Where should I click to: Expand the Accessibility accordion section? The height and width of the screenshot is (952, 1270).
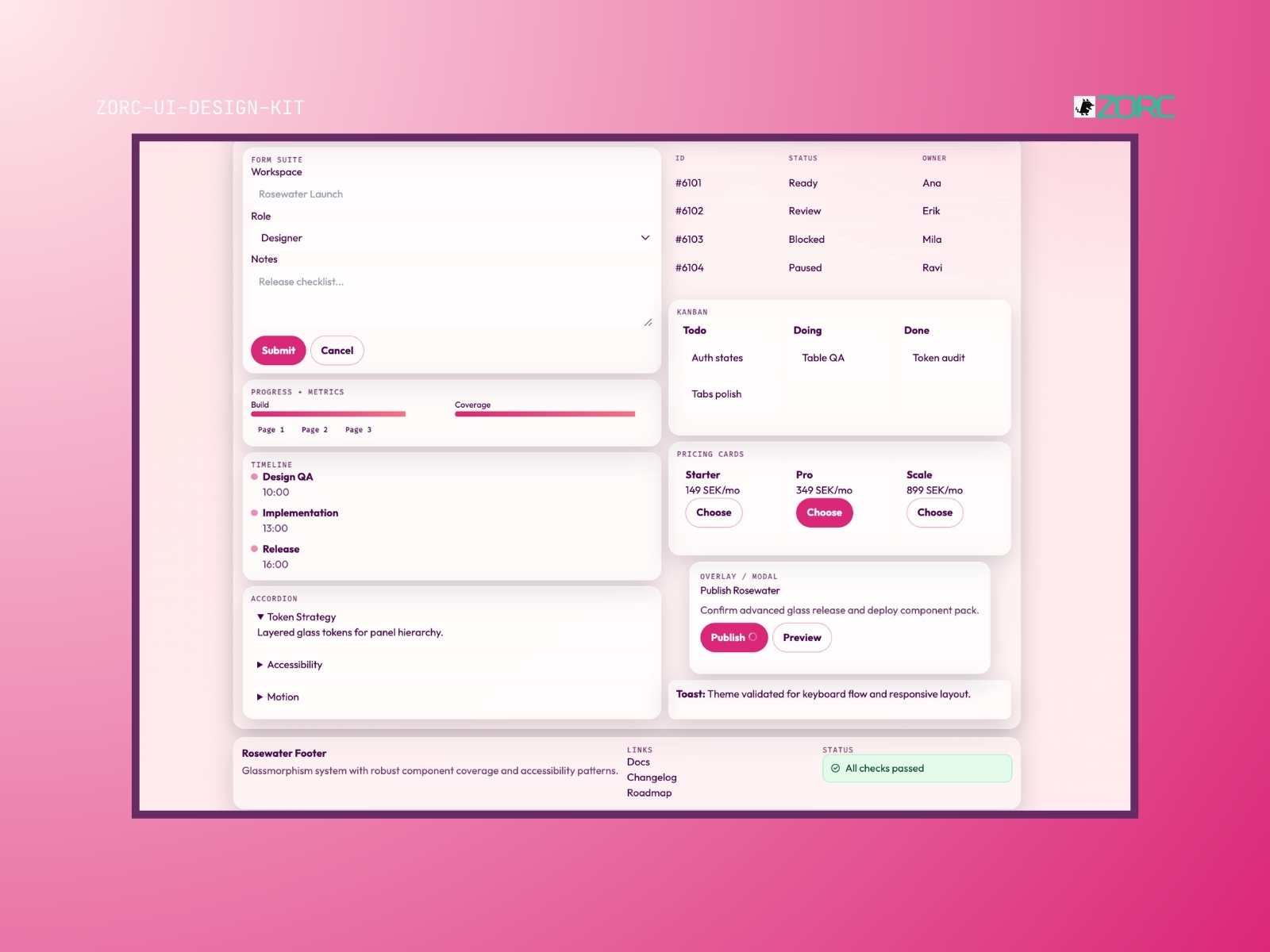click(290, 665)
